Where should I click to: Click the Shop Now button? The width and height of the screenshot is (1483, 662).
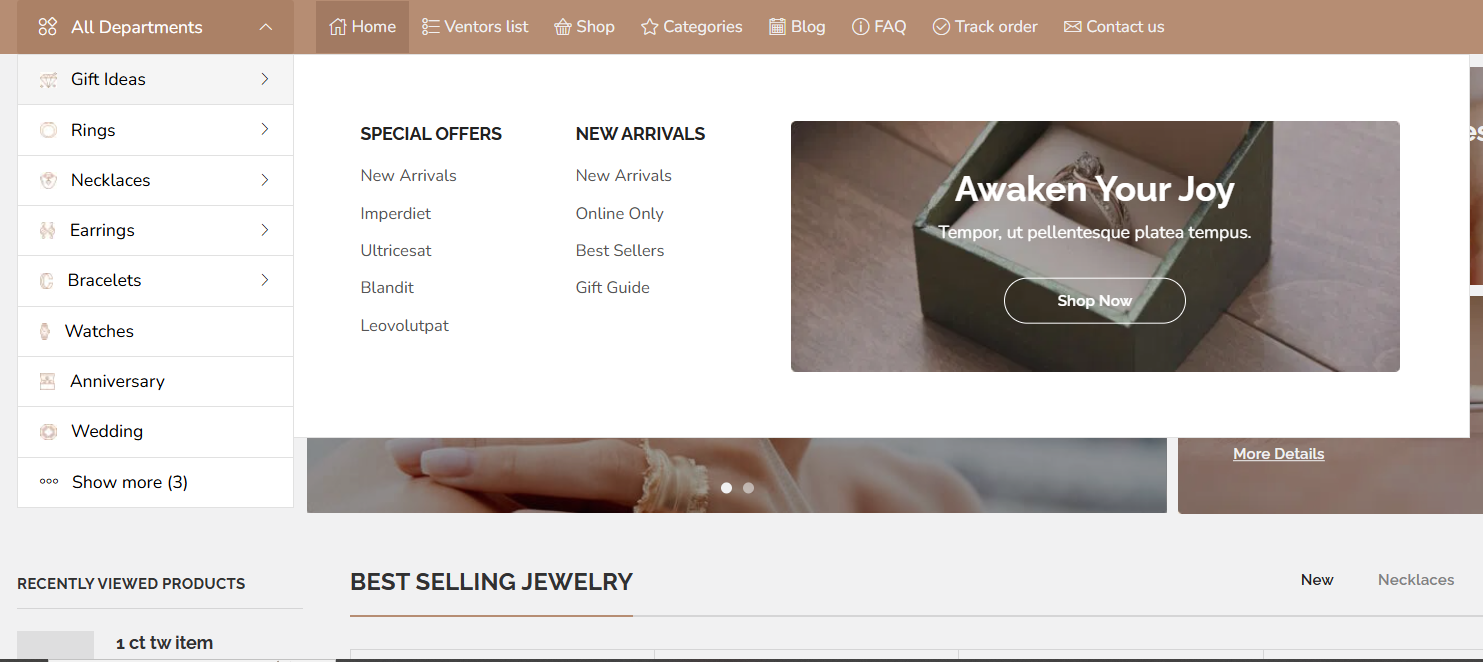[x=1094, y=301]
